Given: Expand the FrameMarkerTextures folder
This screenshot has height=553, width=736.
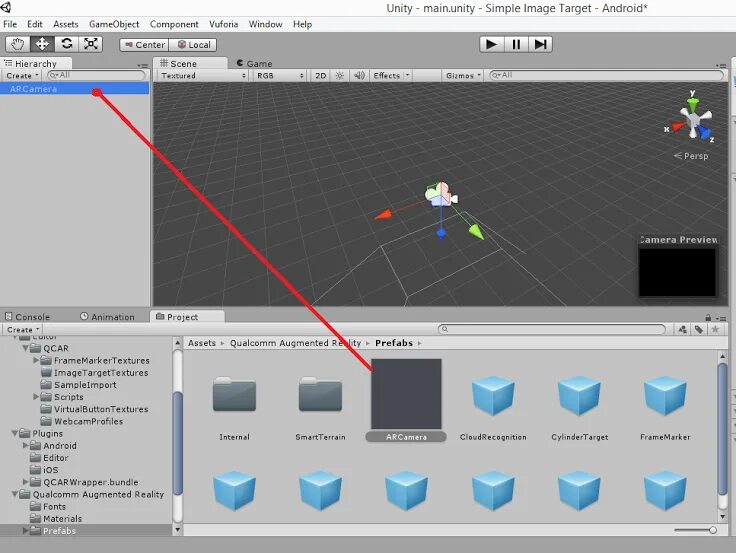Looking at the screenshot, I should [x=36, y=361].
